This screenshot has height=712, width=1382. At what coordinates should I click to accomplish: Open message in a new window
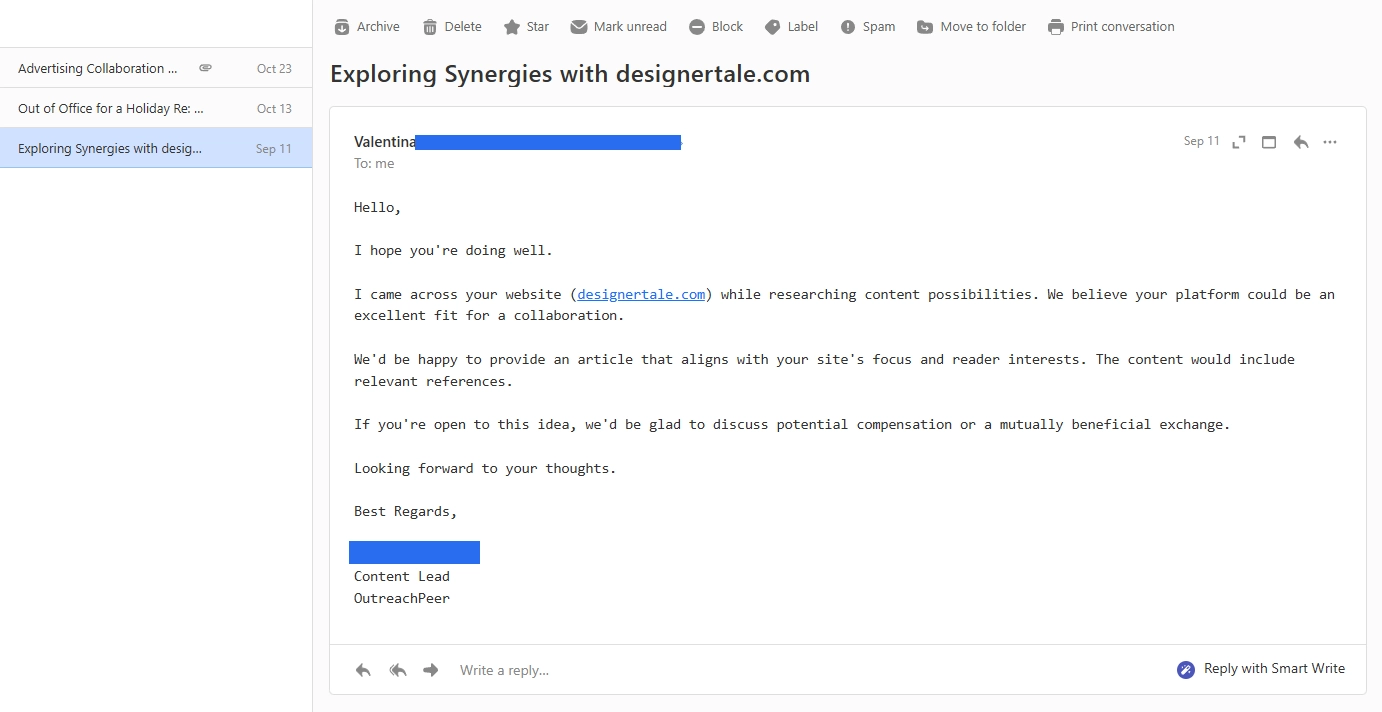tap(1269, 142)
